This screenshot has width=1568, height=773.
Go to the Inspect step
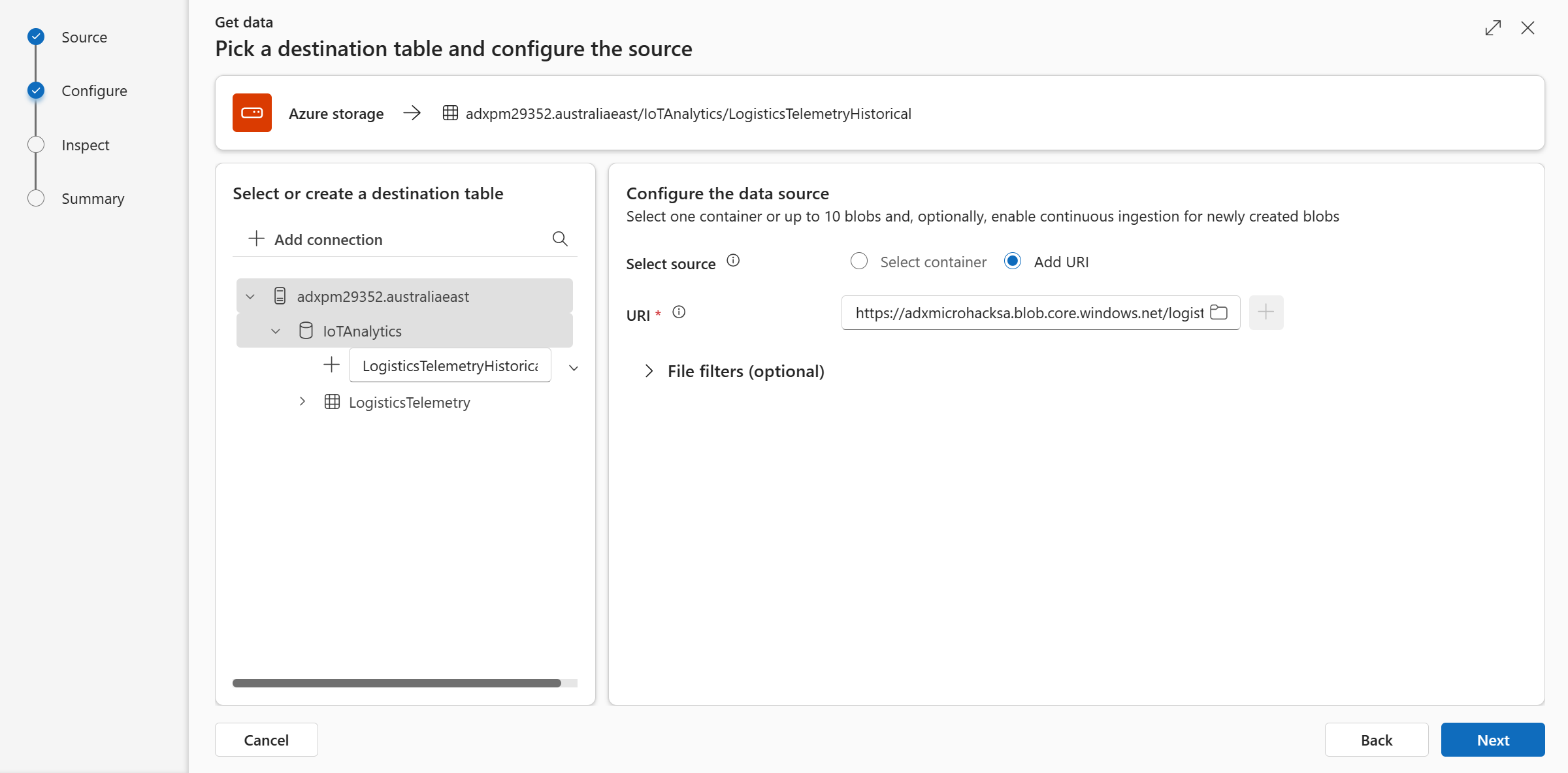[85, 145]
